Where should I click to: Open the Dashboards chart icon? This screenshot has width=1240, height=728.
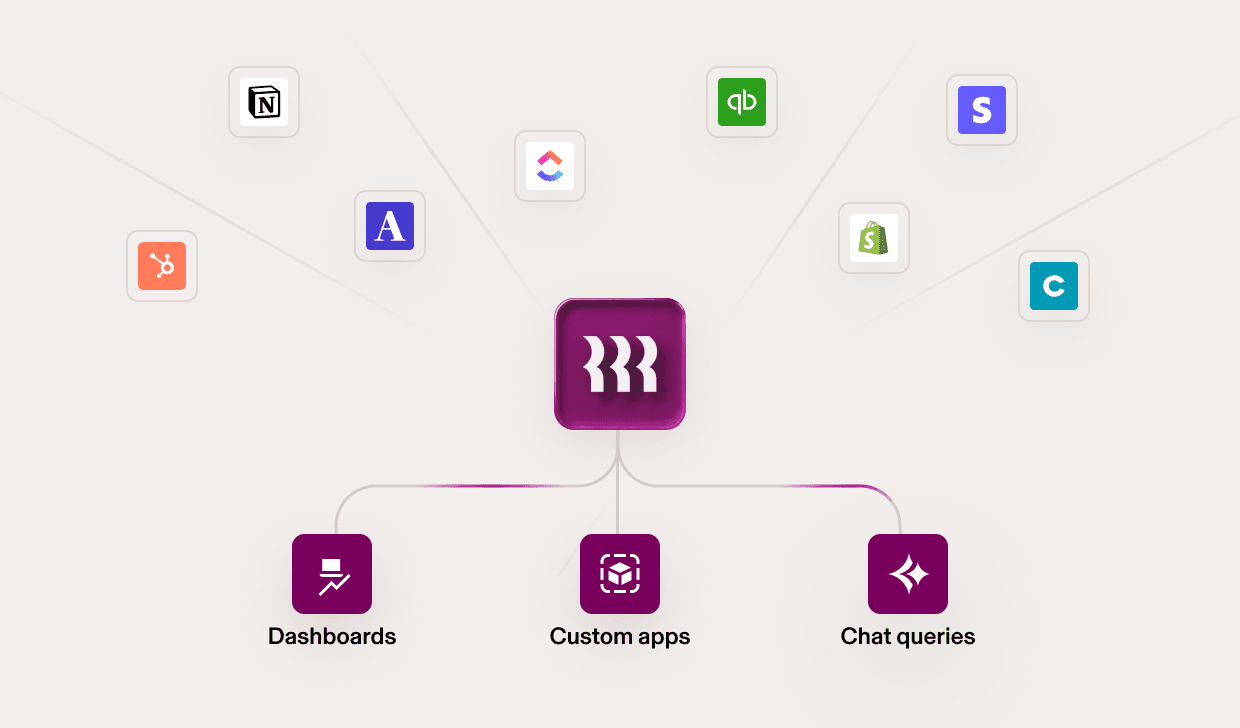click(332, 574)
